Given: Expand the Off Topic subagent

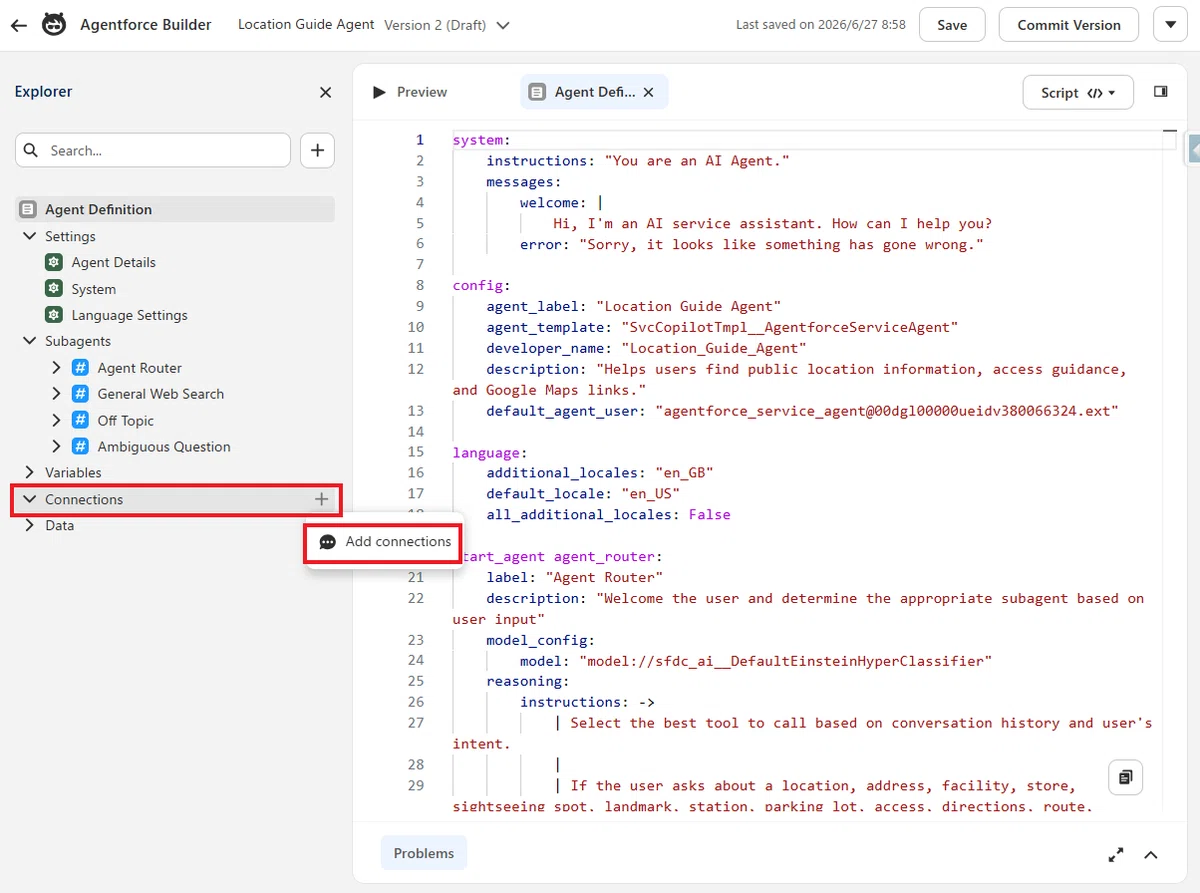Looking at the screenshot, I should click(x=56, y=421).
